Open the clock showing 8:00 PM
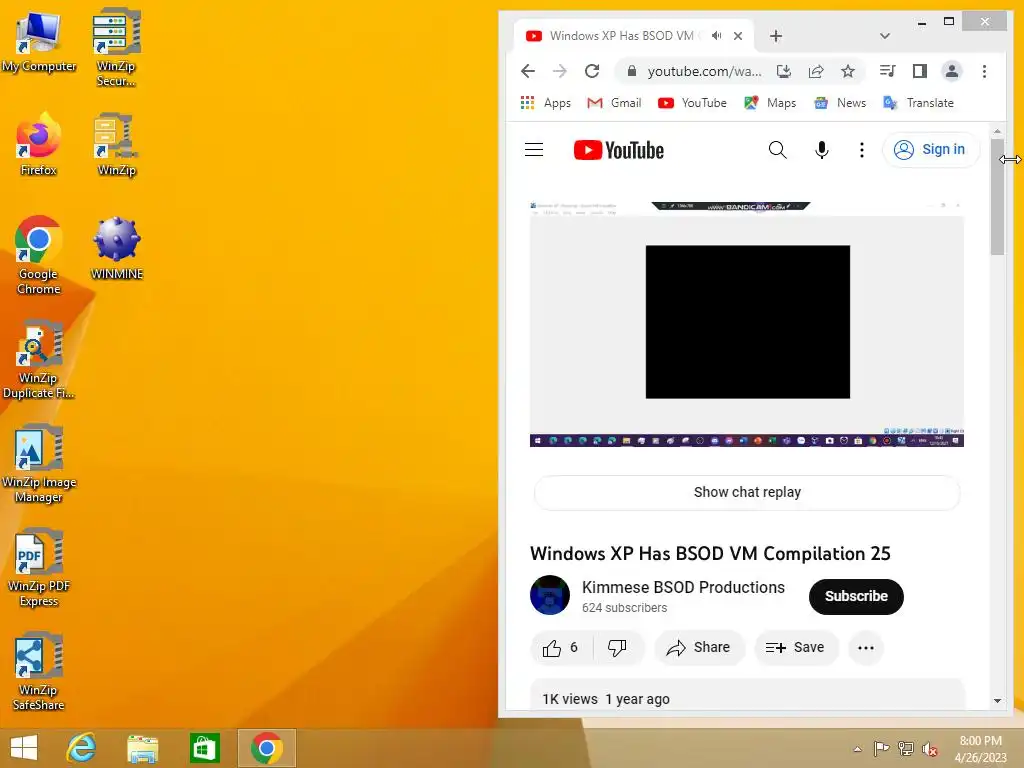The image size is (1024, 768). coord(980,748)
